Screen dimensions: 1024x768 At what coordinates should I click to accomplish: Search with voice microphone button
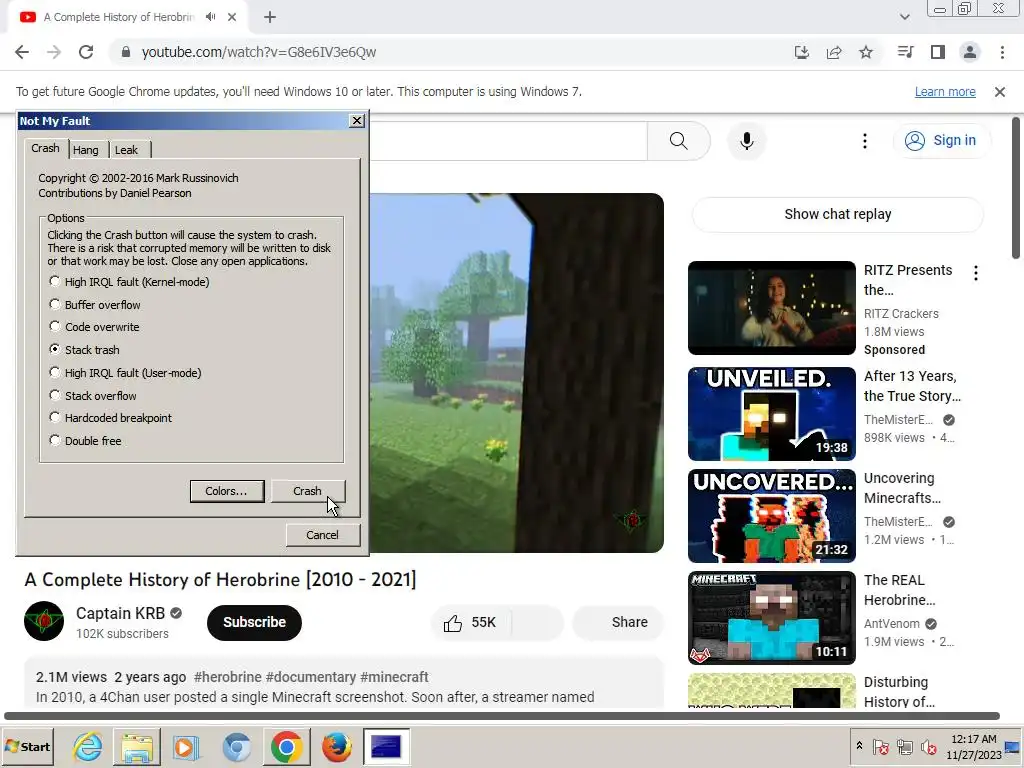(746, 140)
